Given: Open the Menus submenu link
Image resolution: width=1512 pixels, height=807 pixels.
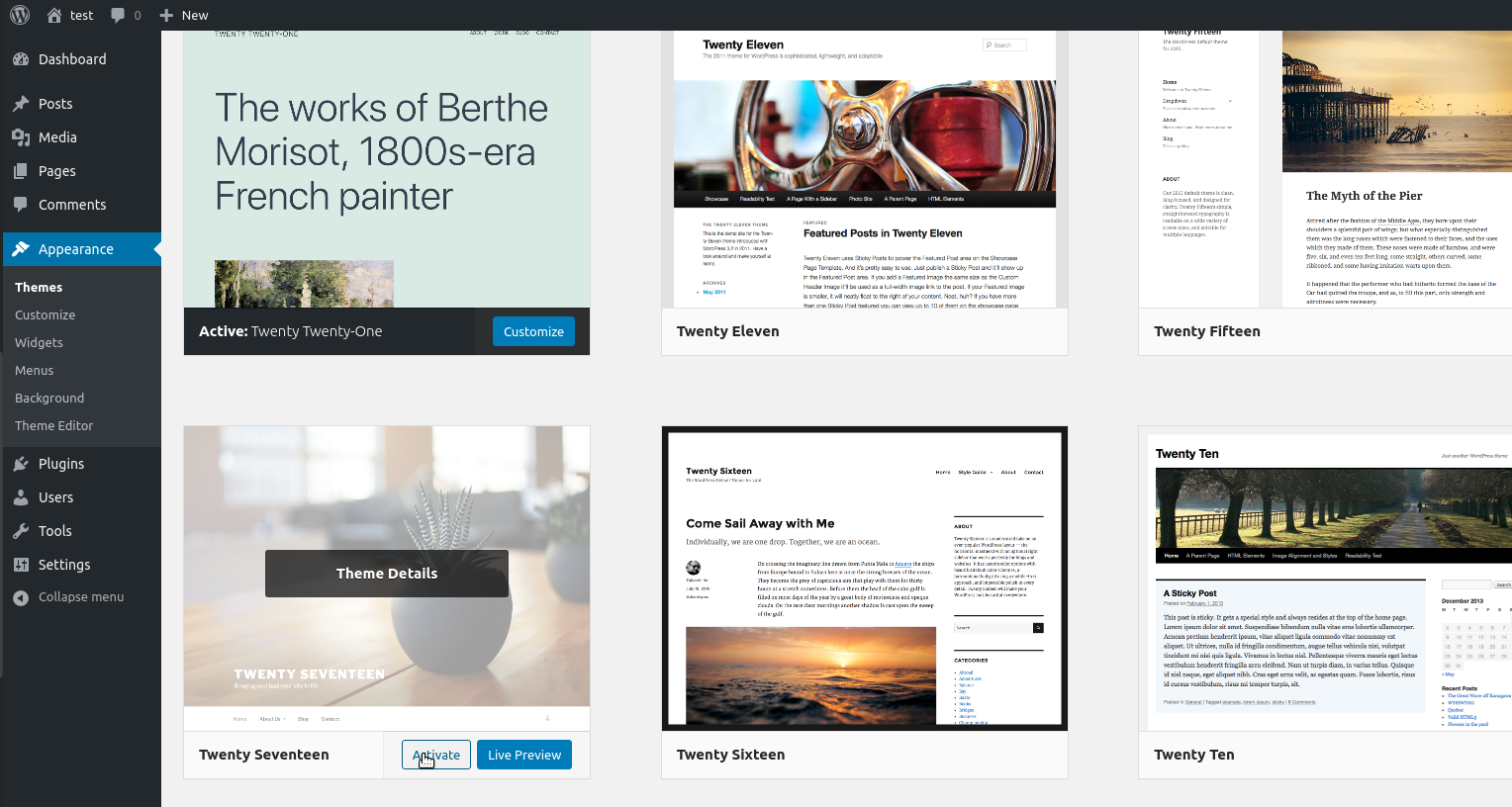Looking at the screenshot, I should point(35,371).
